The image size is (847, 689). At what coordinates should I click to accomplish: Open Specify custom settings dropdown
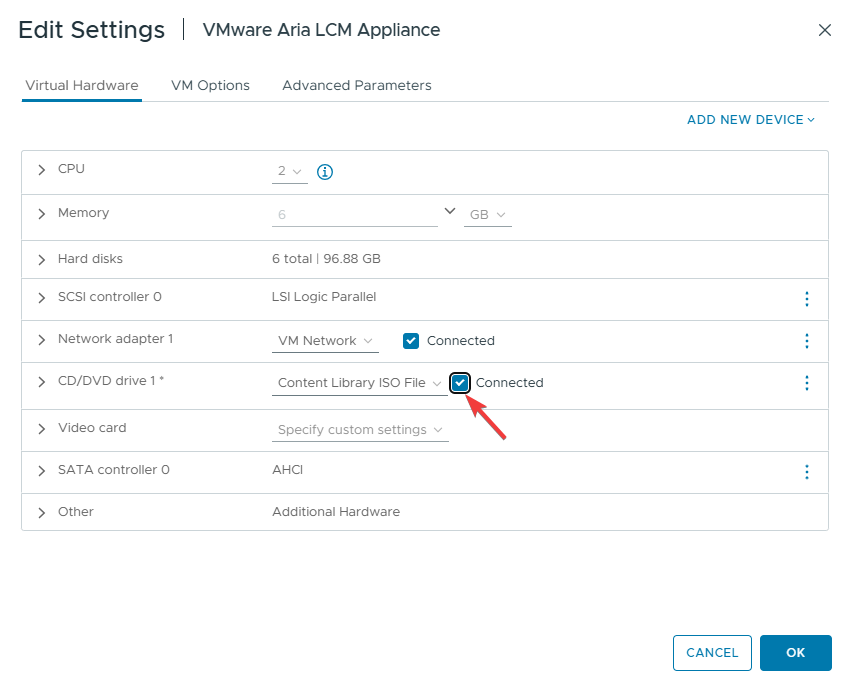point(360,430)
